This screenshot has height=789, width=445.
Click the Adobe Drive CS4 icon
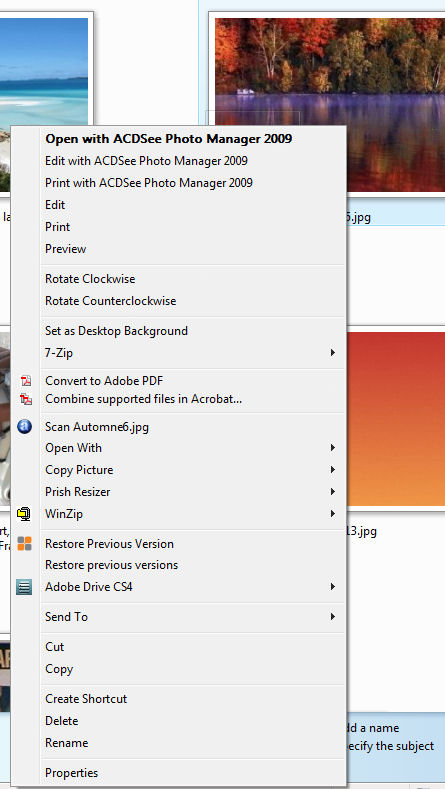tap(24, 587)
